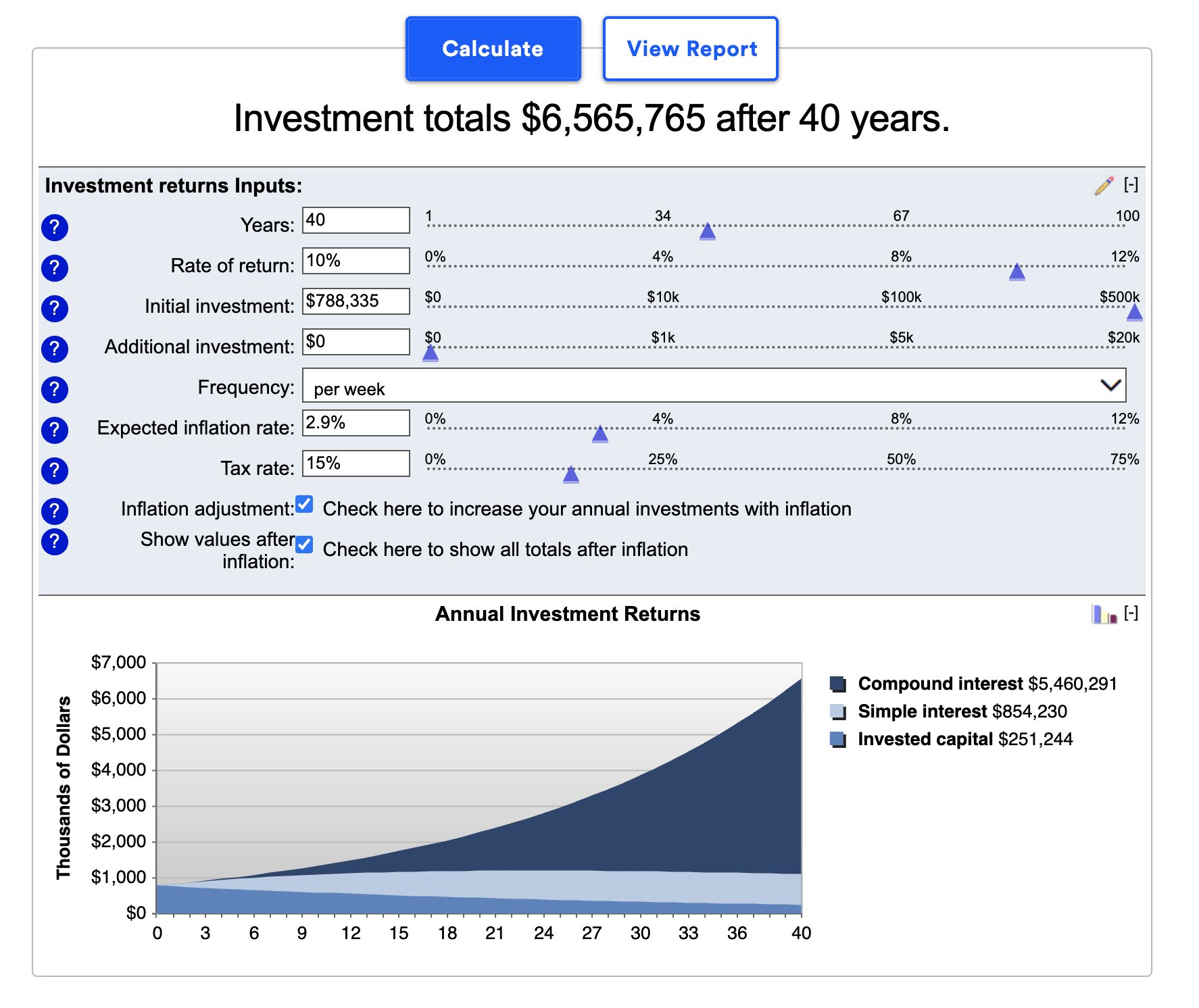The image size is (1199, 1008).
Task: Click the Years input field
Action: [x=356, y=220]
